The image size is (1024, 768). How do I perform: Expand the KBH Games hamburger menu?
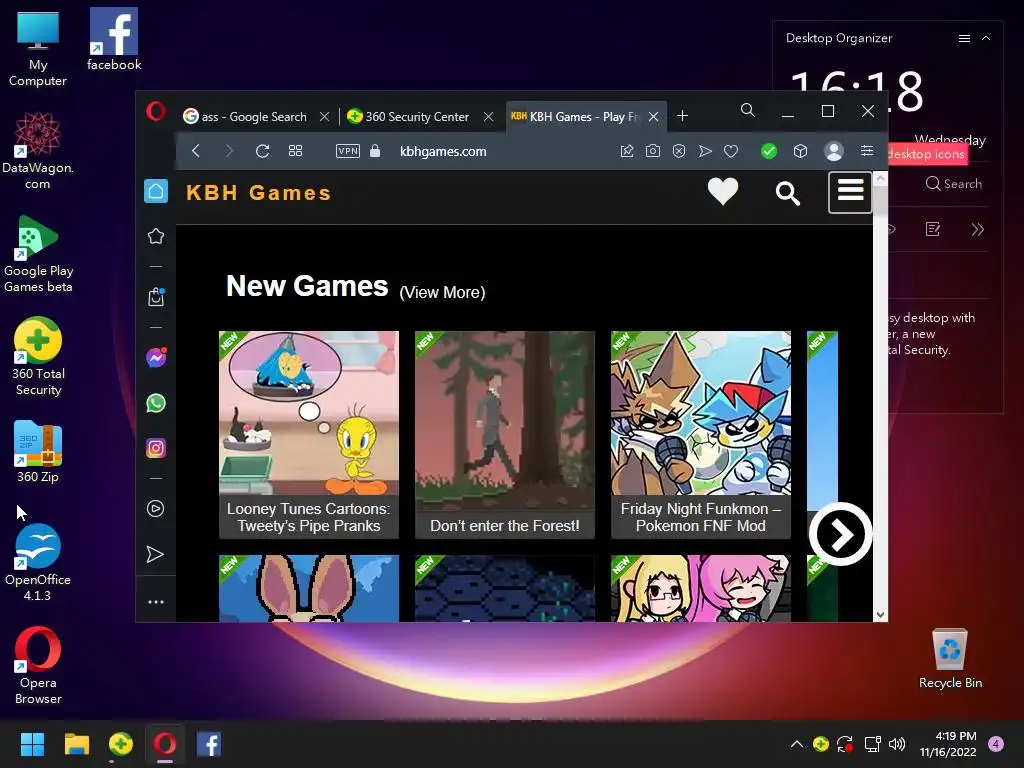(850, 193)
